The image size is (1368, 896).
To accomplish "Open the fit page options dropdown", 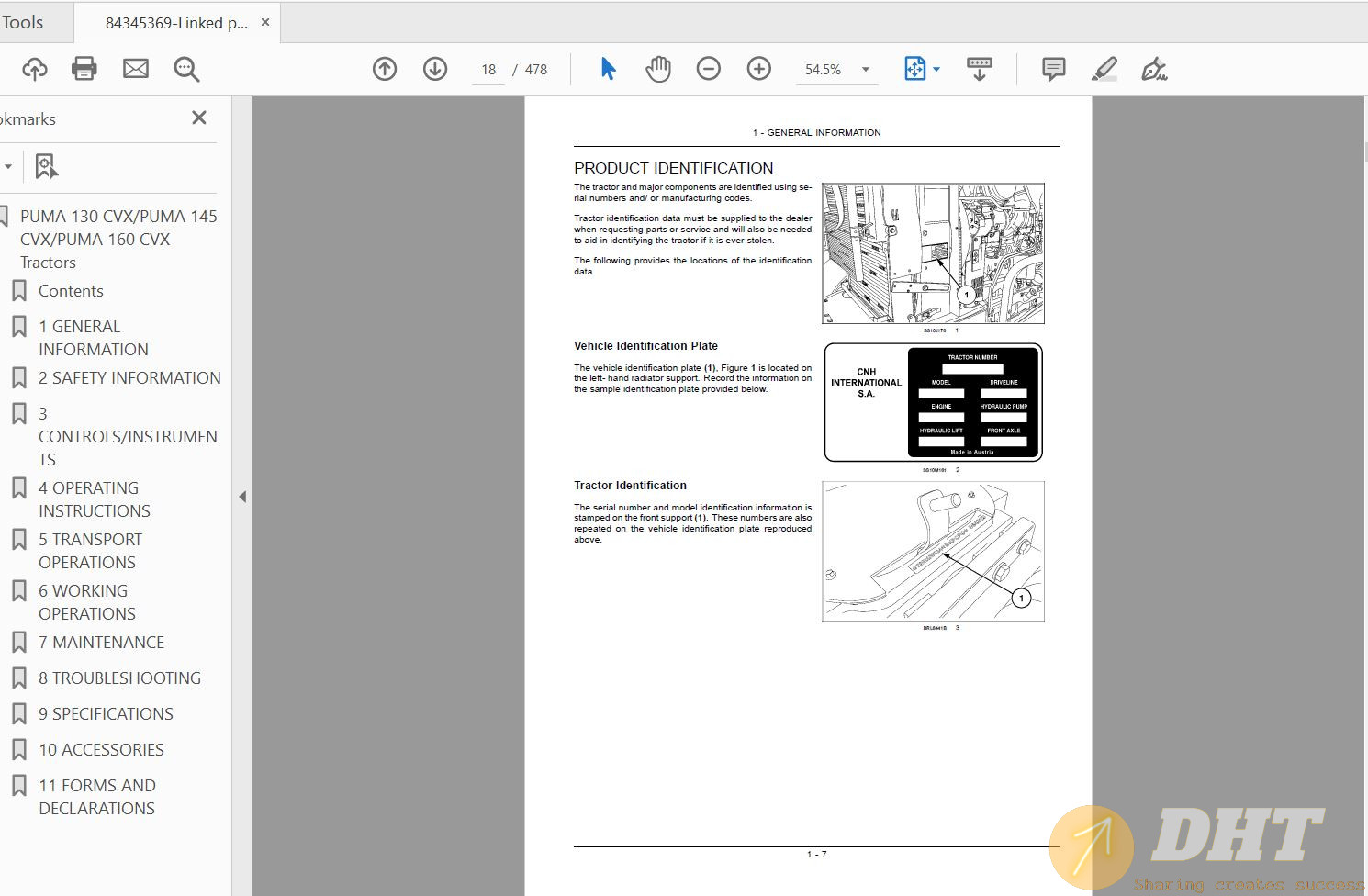I will [x=936, y=70].
